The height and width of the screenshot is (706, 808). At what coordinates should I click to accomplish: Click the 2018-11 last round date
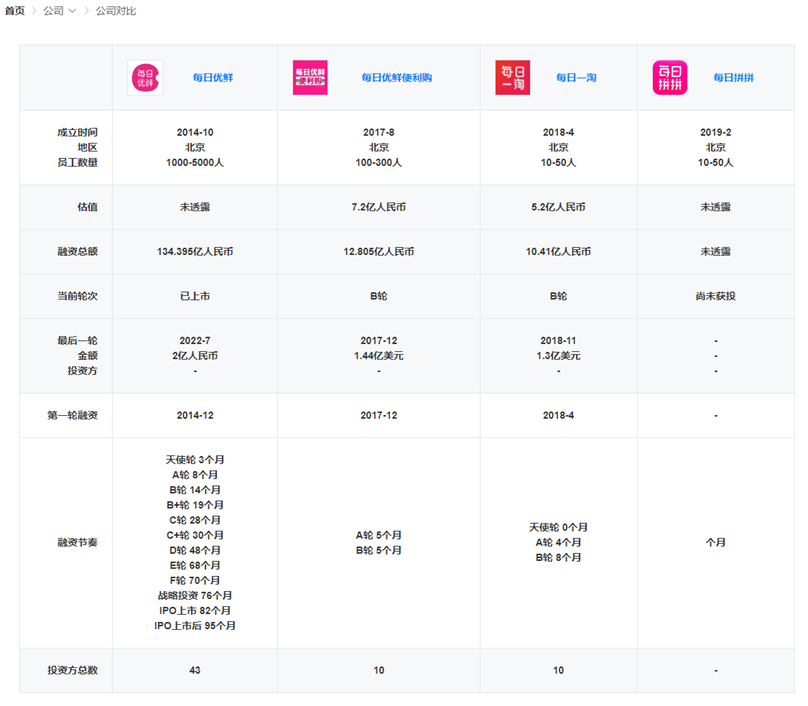tap(558, 341)
